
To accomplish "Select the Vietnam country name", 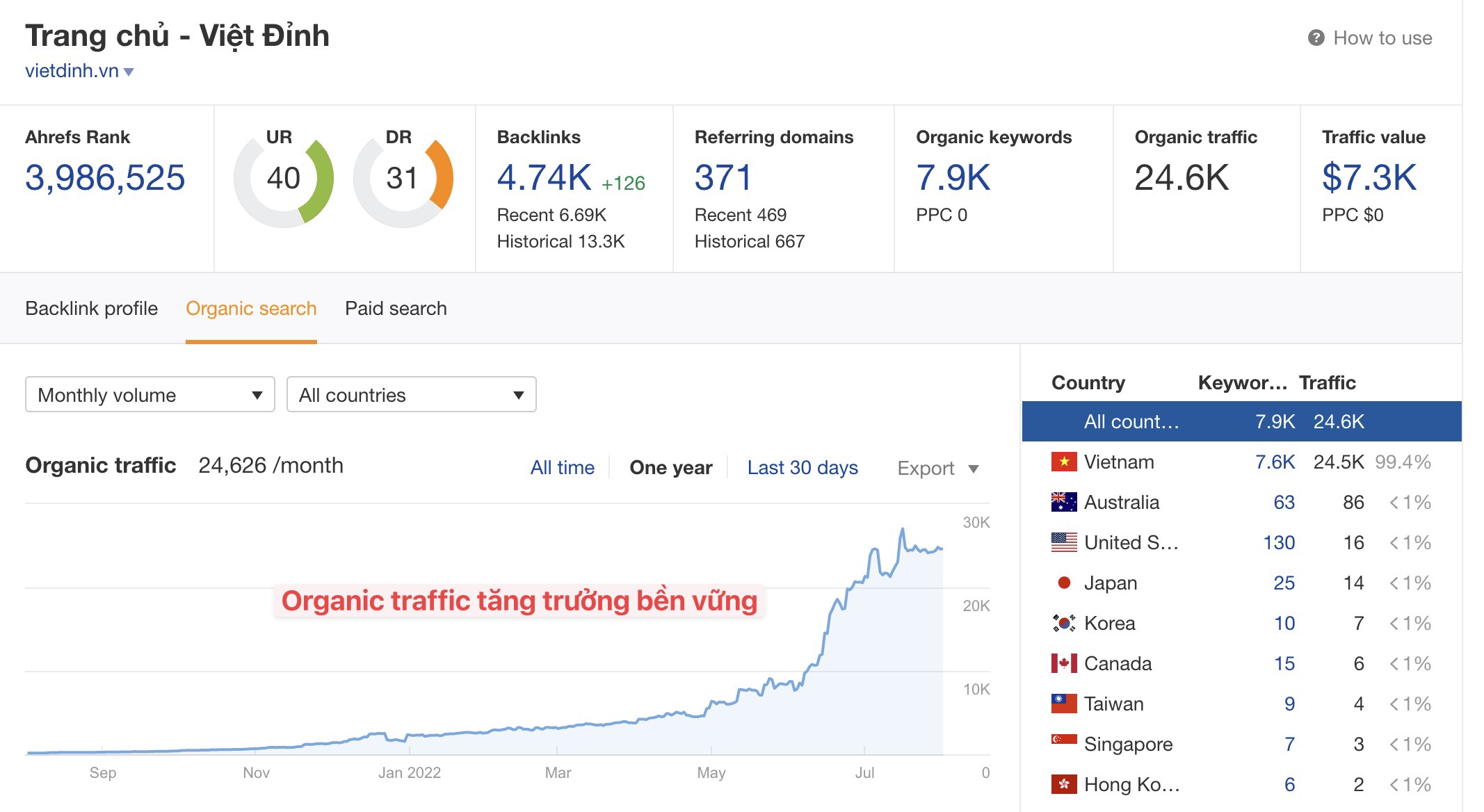I will (x=1119, y=462).
